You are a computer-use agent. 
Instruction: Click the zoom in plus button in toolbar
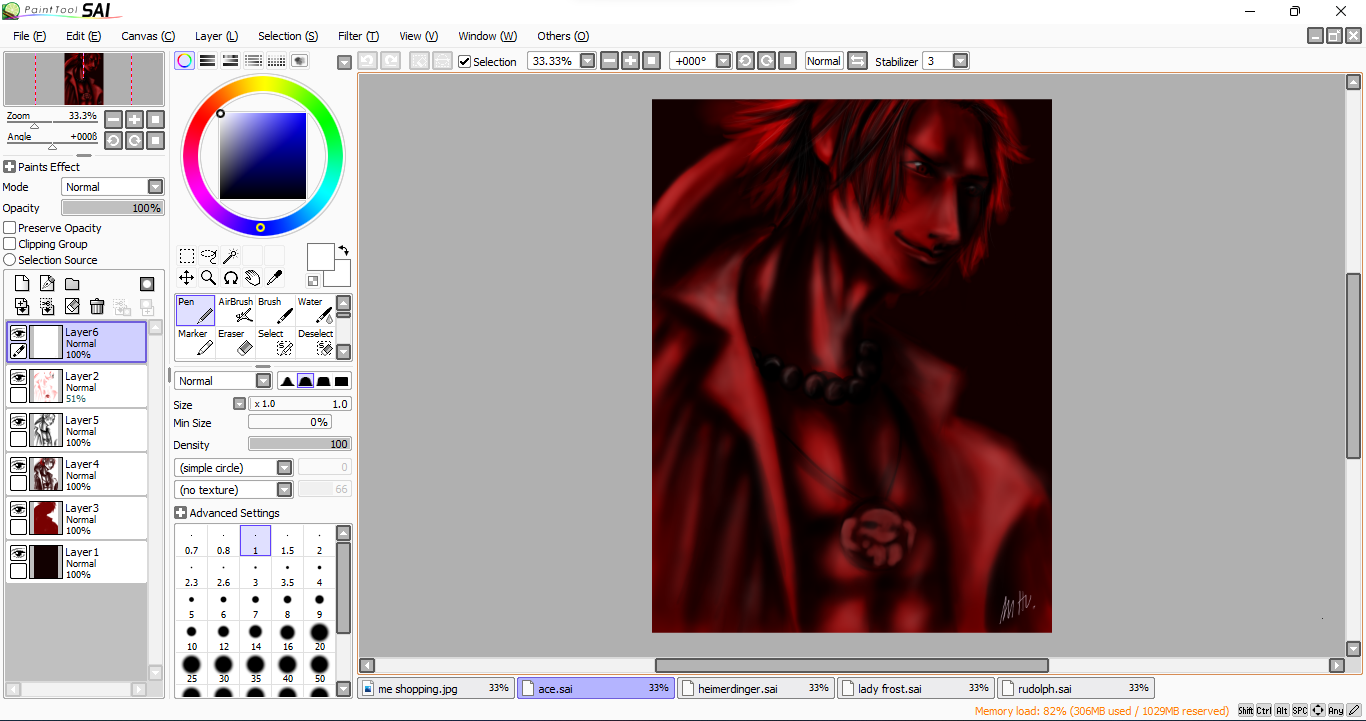point(630,61)
